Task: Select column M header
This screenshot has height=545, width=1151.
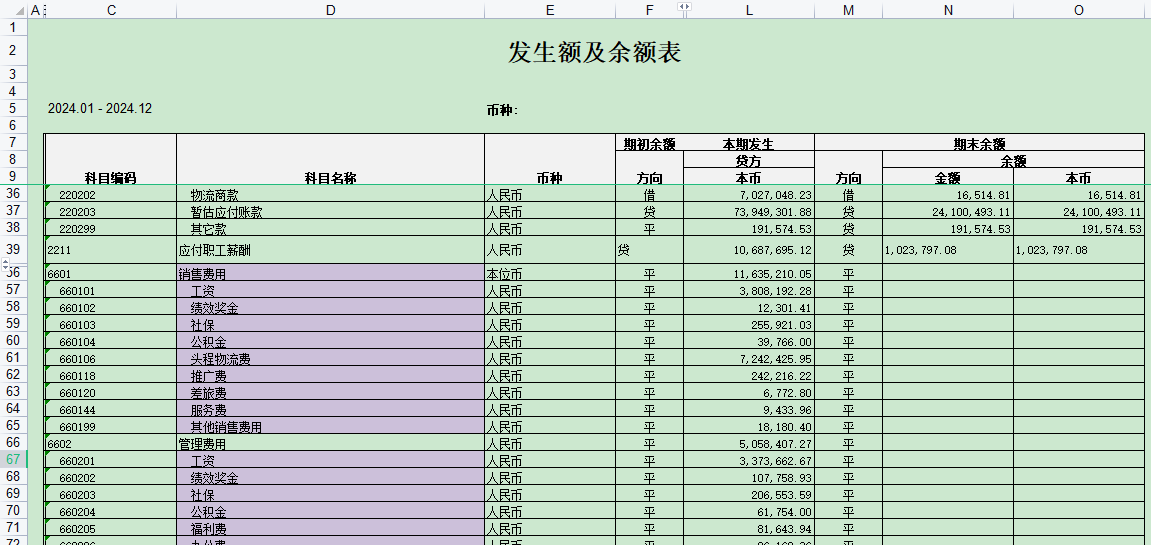Action: (849, 10)
